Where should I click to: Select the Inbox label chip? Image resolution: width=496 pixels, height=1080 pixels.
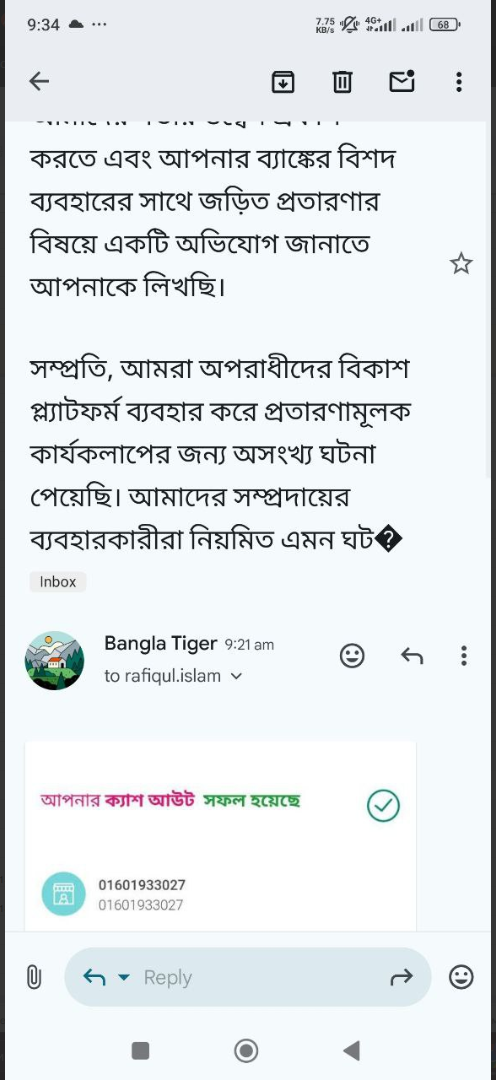coord(58,581)
